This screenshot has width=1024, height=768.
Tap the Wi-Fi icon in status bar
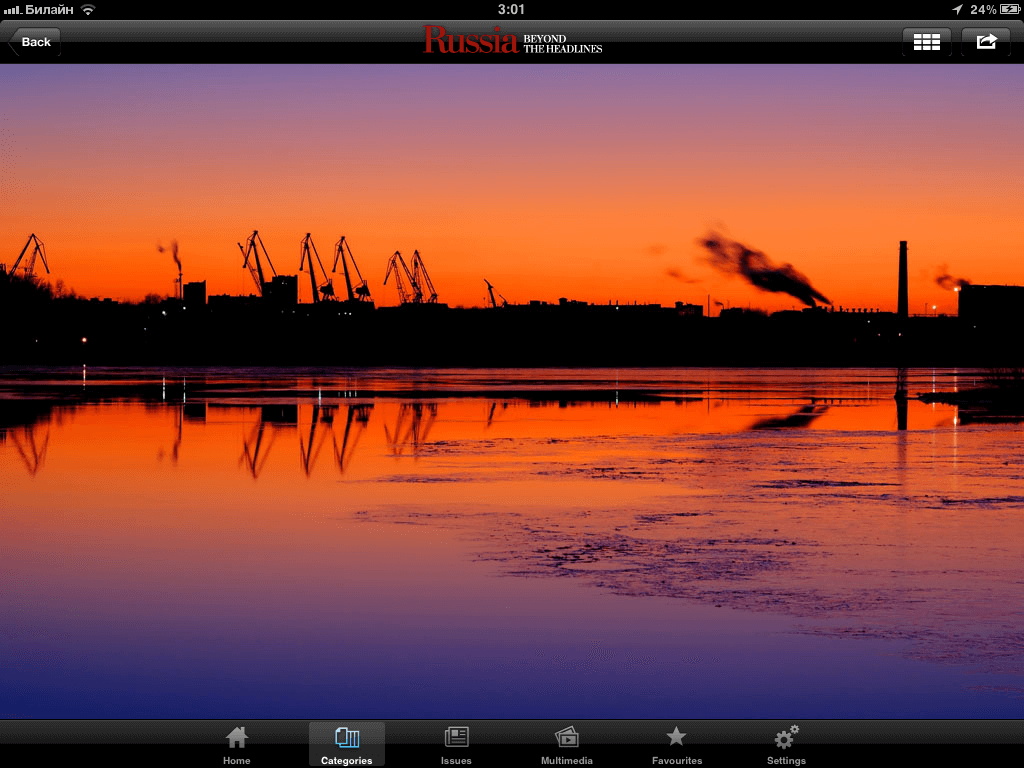point(88,9)
